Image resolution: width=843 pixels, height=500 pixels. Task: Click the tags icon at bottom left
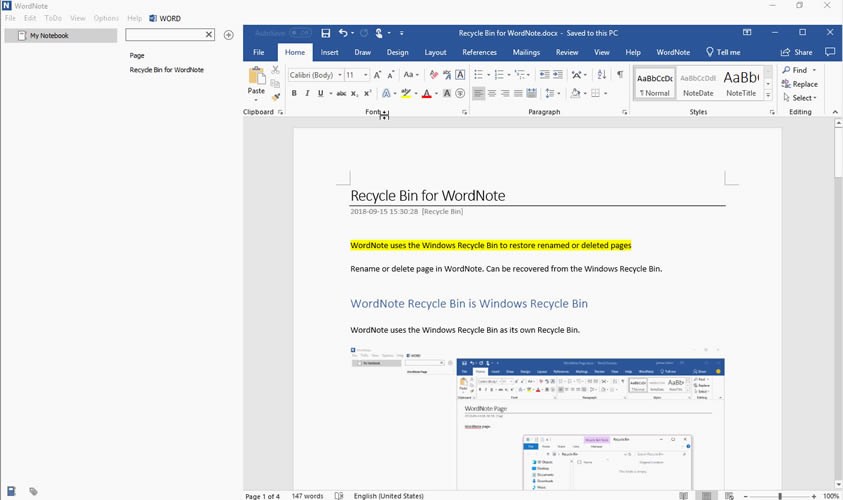point(33,491)
